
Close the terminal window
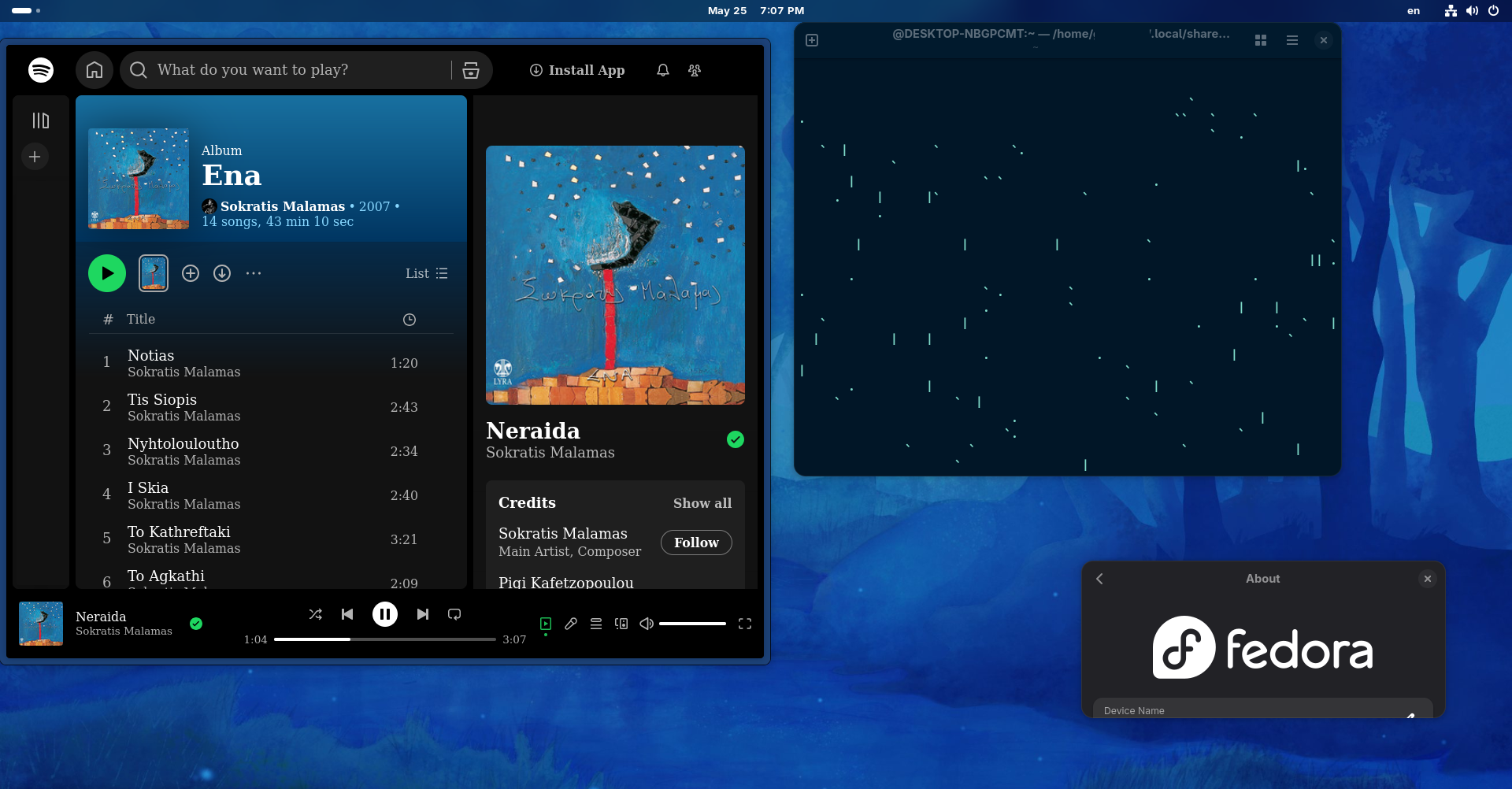[x=1324, y=40]
